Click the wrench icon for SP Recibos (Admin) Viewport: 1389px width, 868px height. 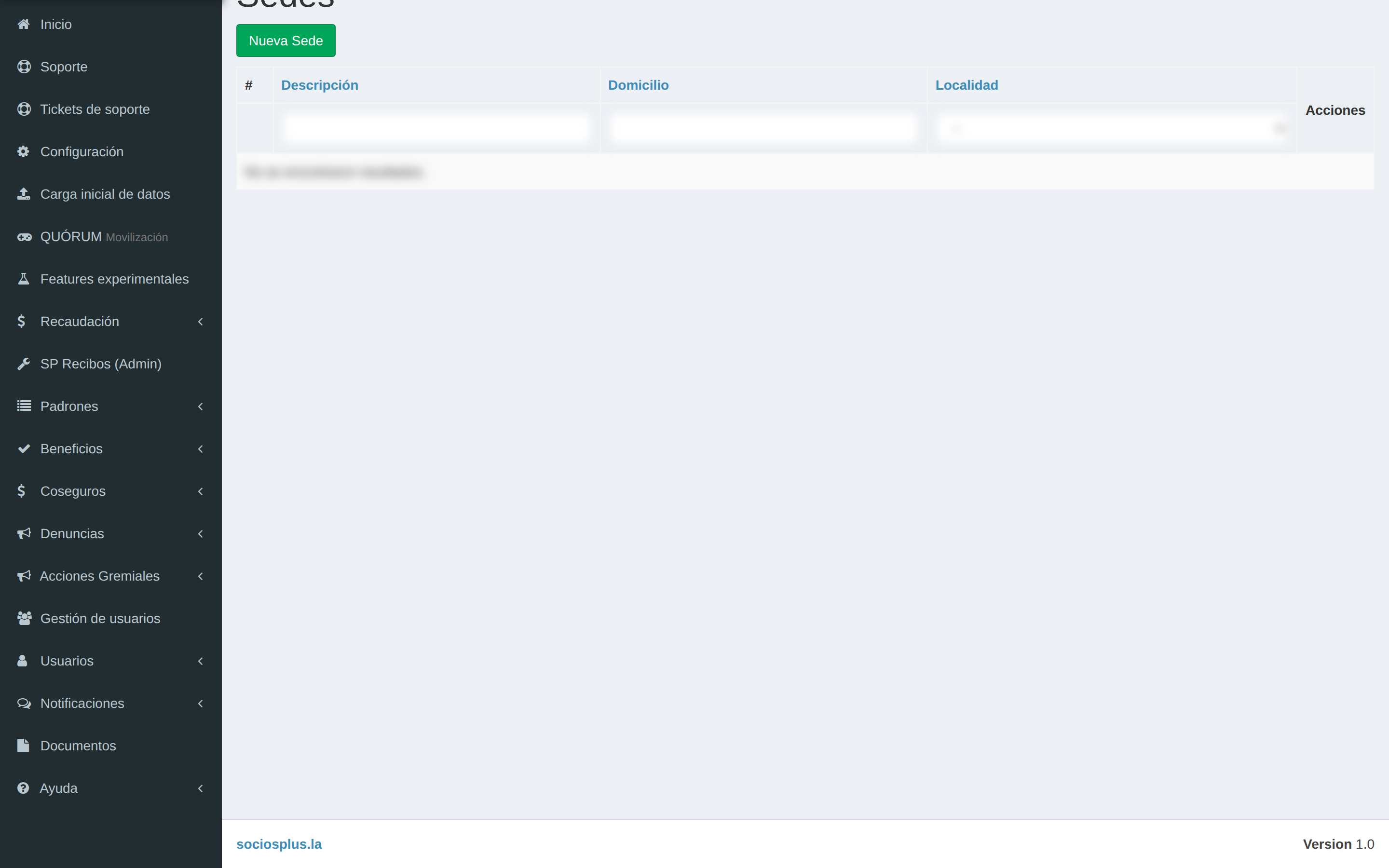click(24, 364)
